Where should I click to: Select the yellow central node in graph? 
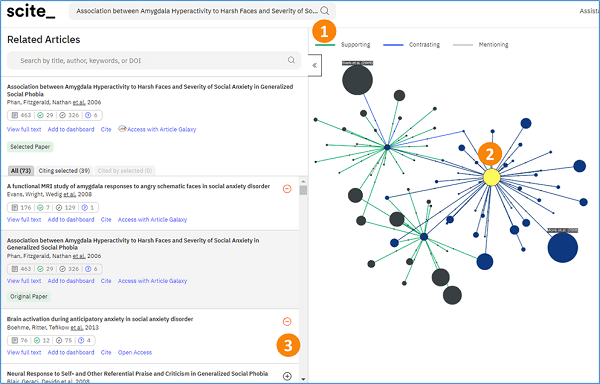pos(492,177)
